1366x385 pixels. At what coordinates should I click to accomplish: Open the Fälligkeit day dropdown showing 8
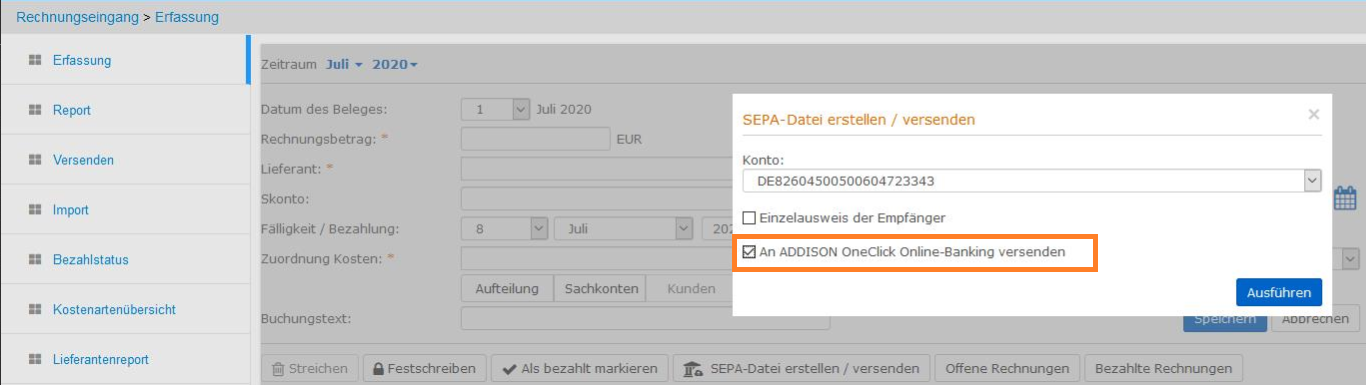pos(504,229)
